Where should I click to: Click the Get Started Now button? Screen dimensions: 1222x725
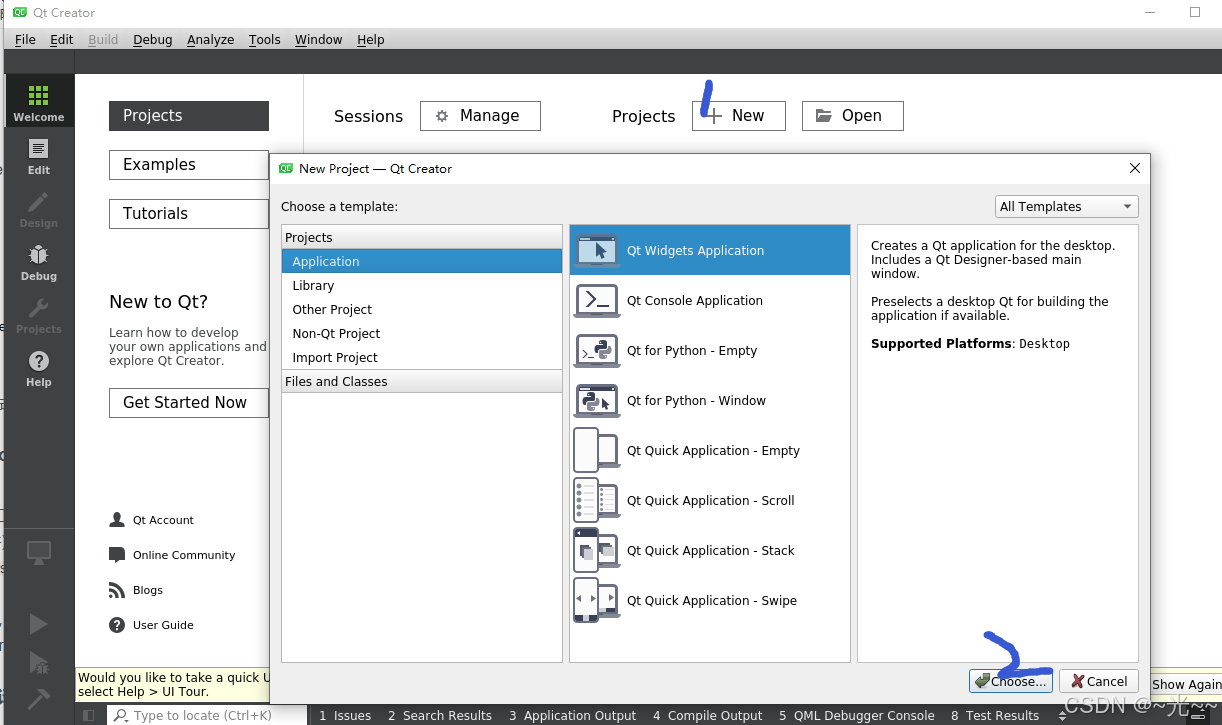tap(189, 402)
